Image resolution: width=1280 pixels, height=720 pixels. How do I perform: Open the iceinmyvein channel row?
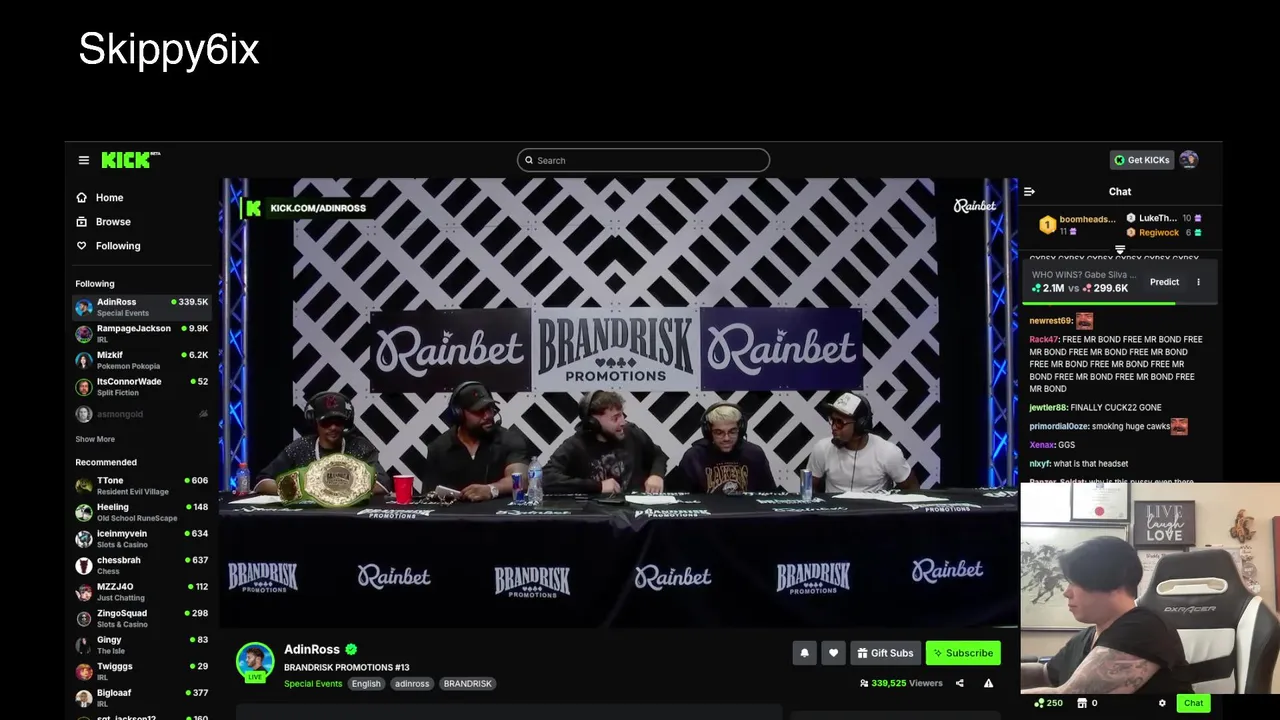tap(142, 539)
